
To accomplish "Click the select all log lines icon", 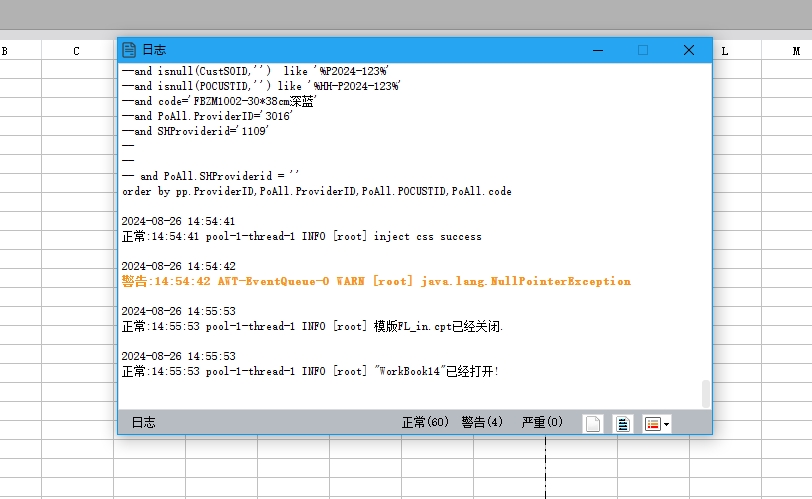I will tap(622, 423).
